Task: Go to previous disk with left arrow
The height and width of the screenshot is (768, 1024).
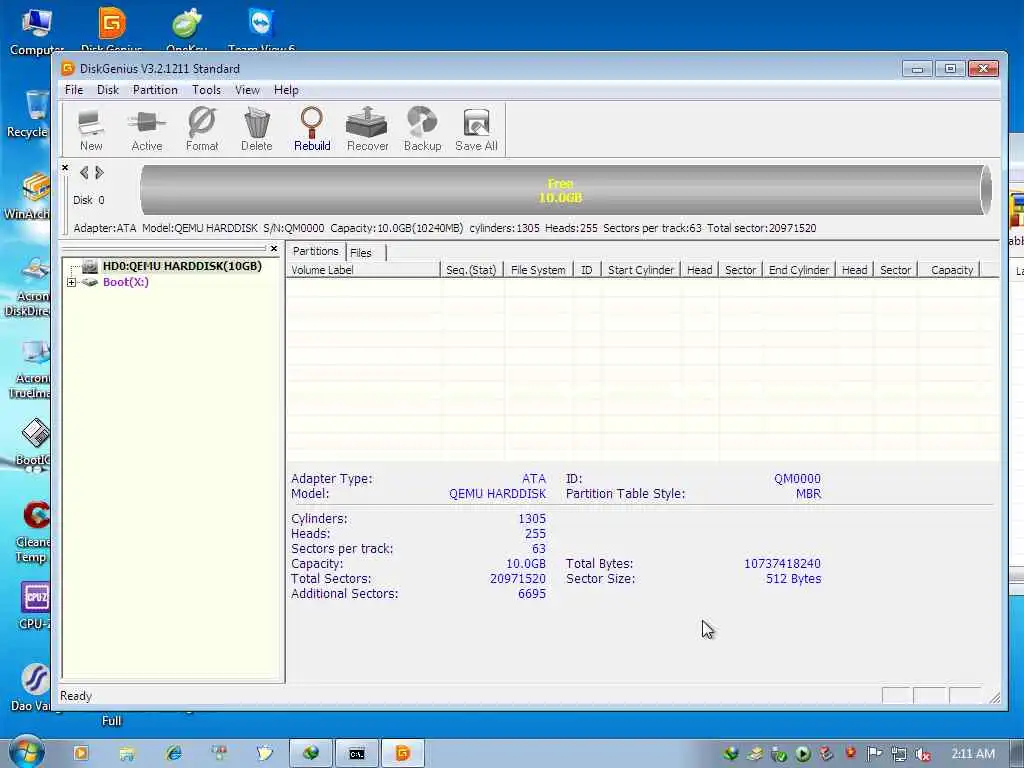Action: point(84,172)
